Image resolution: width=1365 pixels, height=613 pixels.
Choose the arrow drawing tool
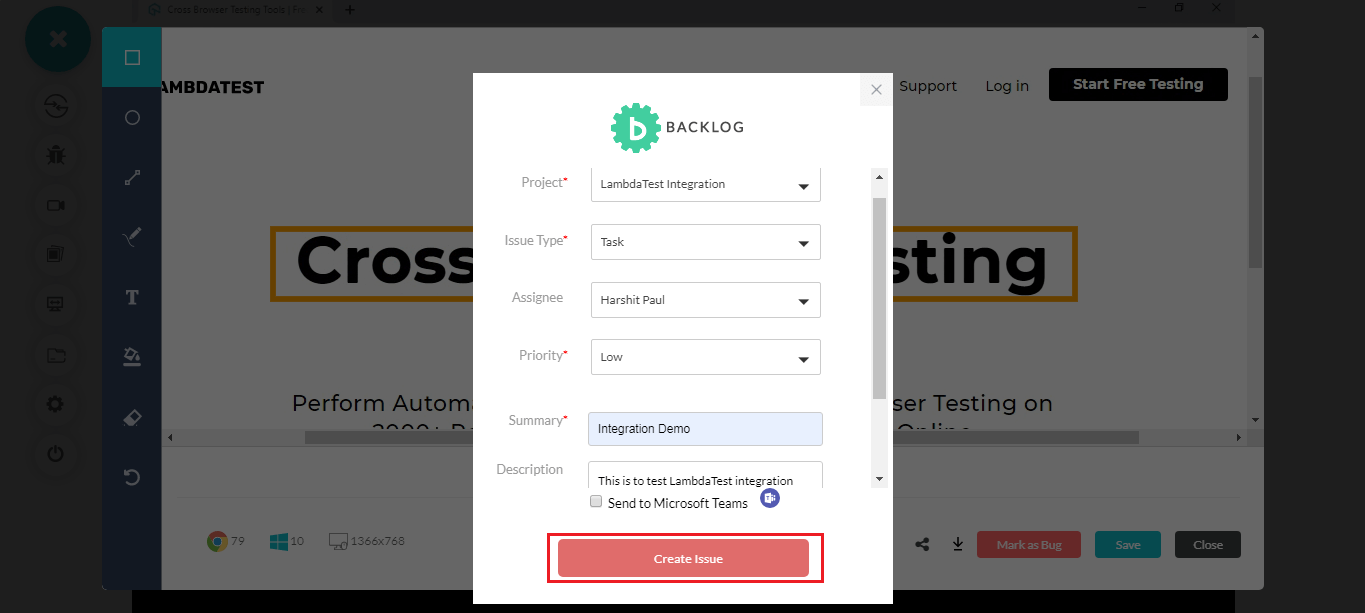click(x=131, y=177)
